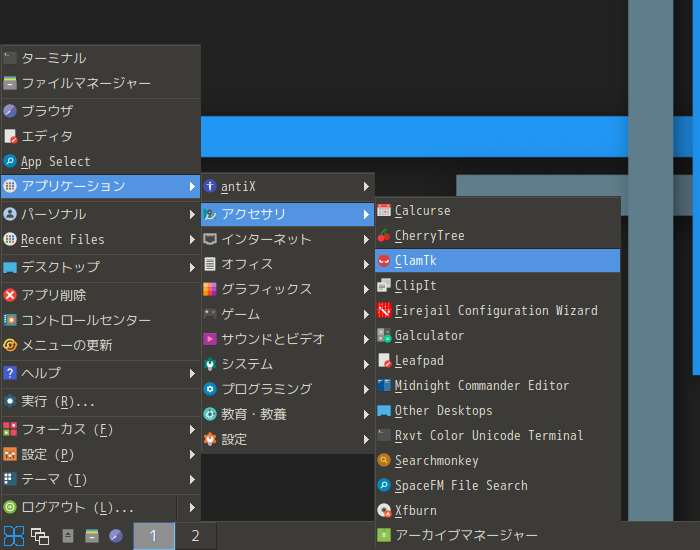Expand the ログアウト (L) submenu arrow

[192, 508]
